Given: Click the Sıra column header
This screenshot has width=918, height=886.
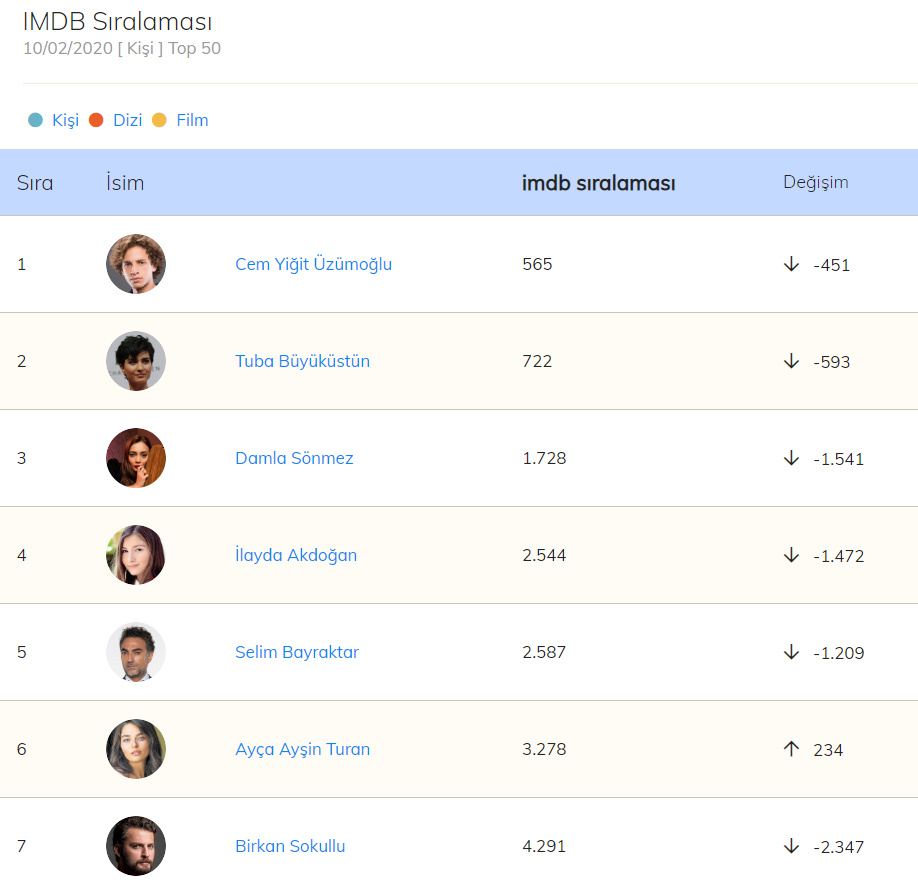Looking at the screenshot, I should 35,183.
